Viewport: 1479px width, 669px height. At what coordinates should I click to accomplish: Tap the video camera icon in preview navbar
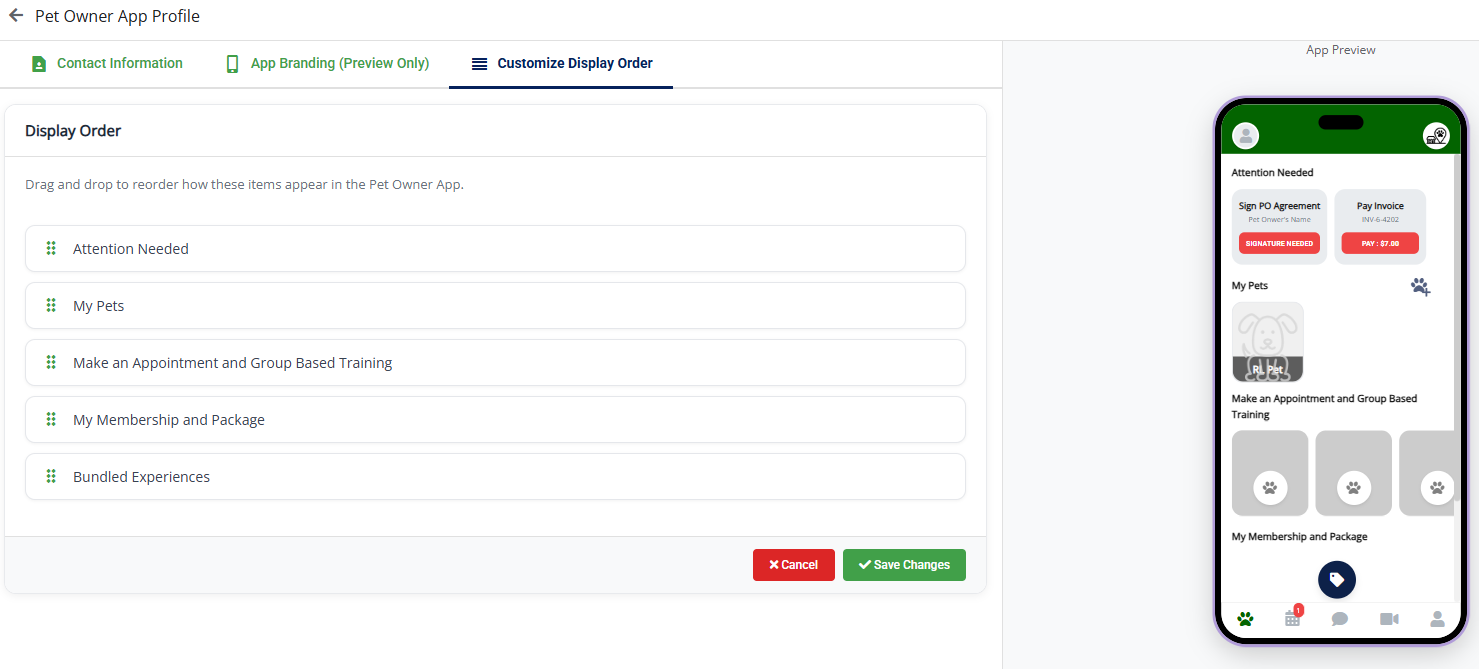pyautogui.click(x=1389, y=619)
